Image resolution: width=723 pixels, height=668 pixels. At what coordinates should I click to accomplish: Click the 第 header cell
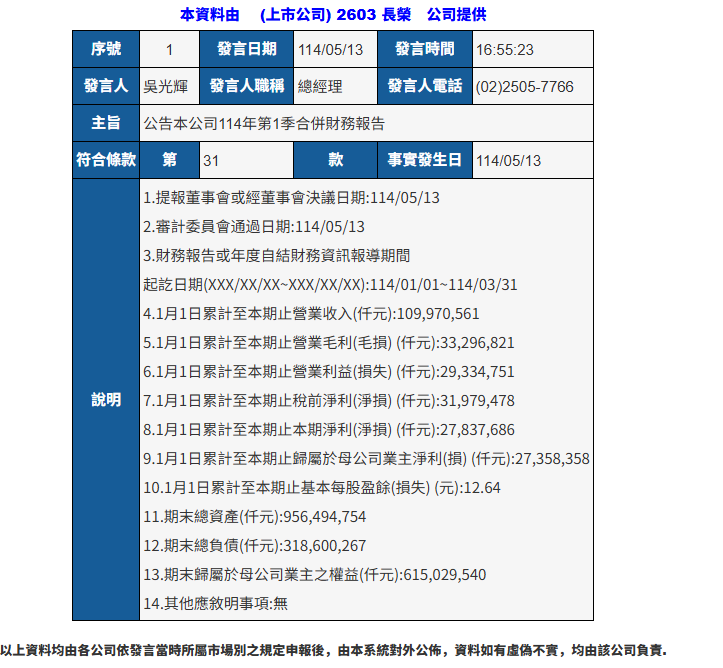(x=169, y=160)
